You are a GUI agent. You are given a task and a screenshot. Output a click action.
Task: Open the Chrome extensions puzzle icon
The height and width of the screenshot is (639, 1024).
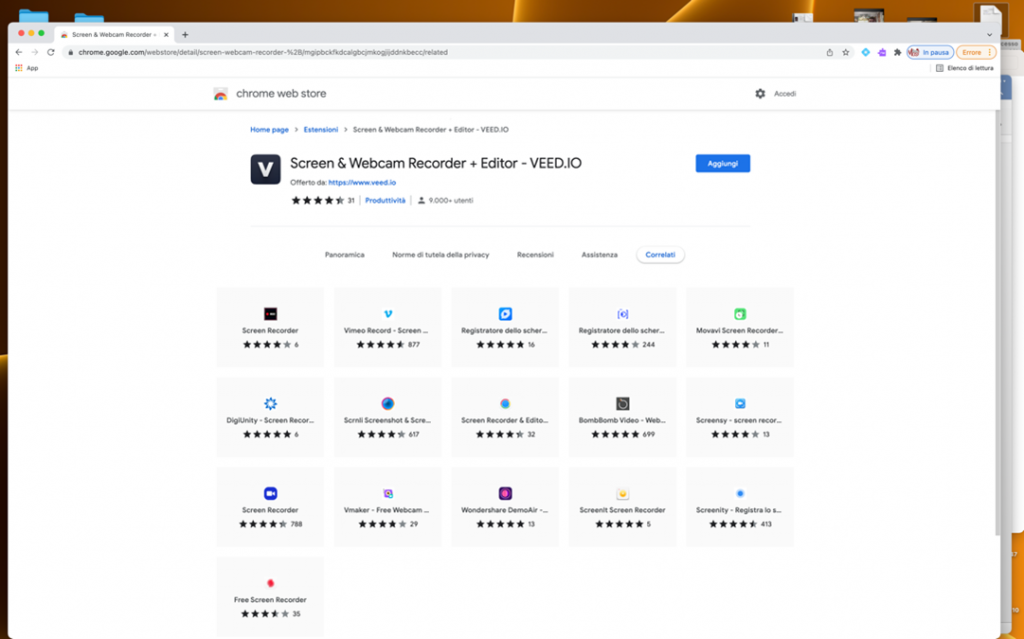click(x=897, y=52)
